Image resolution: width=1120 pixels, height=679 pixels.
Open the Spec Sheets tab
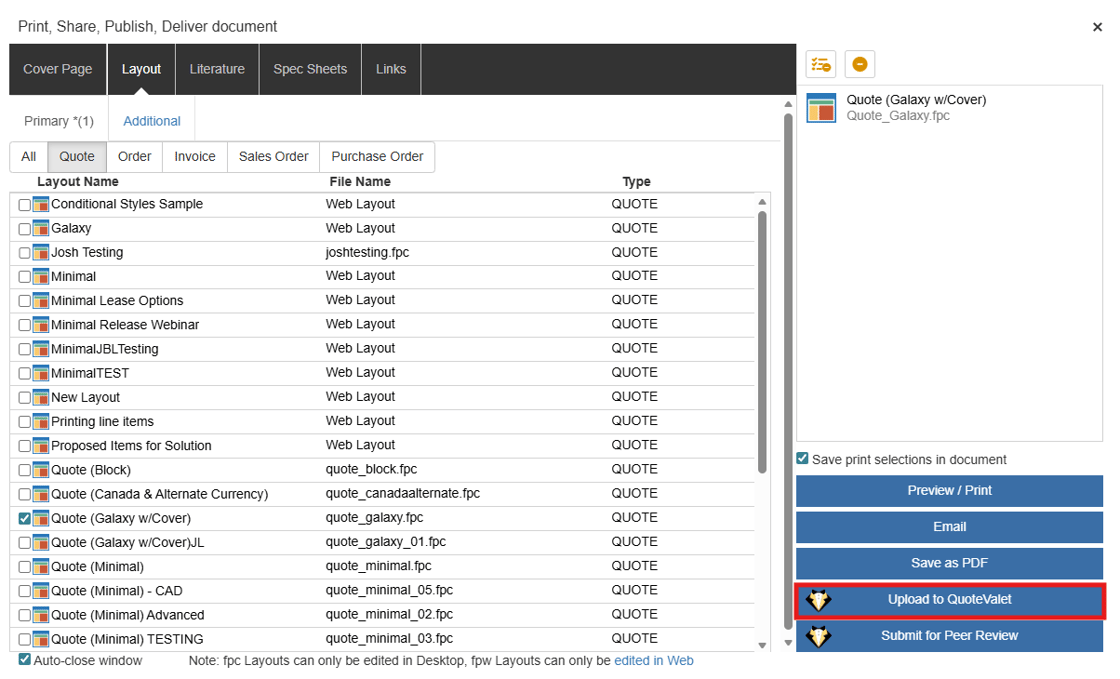[310, 69]
